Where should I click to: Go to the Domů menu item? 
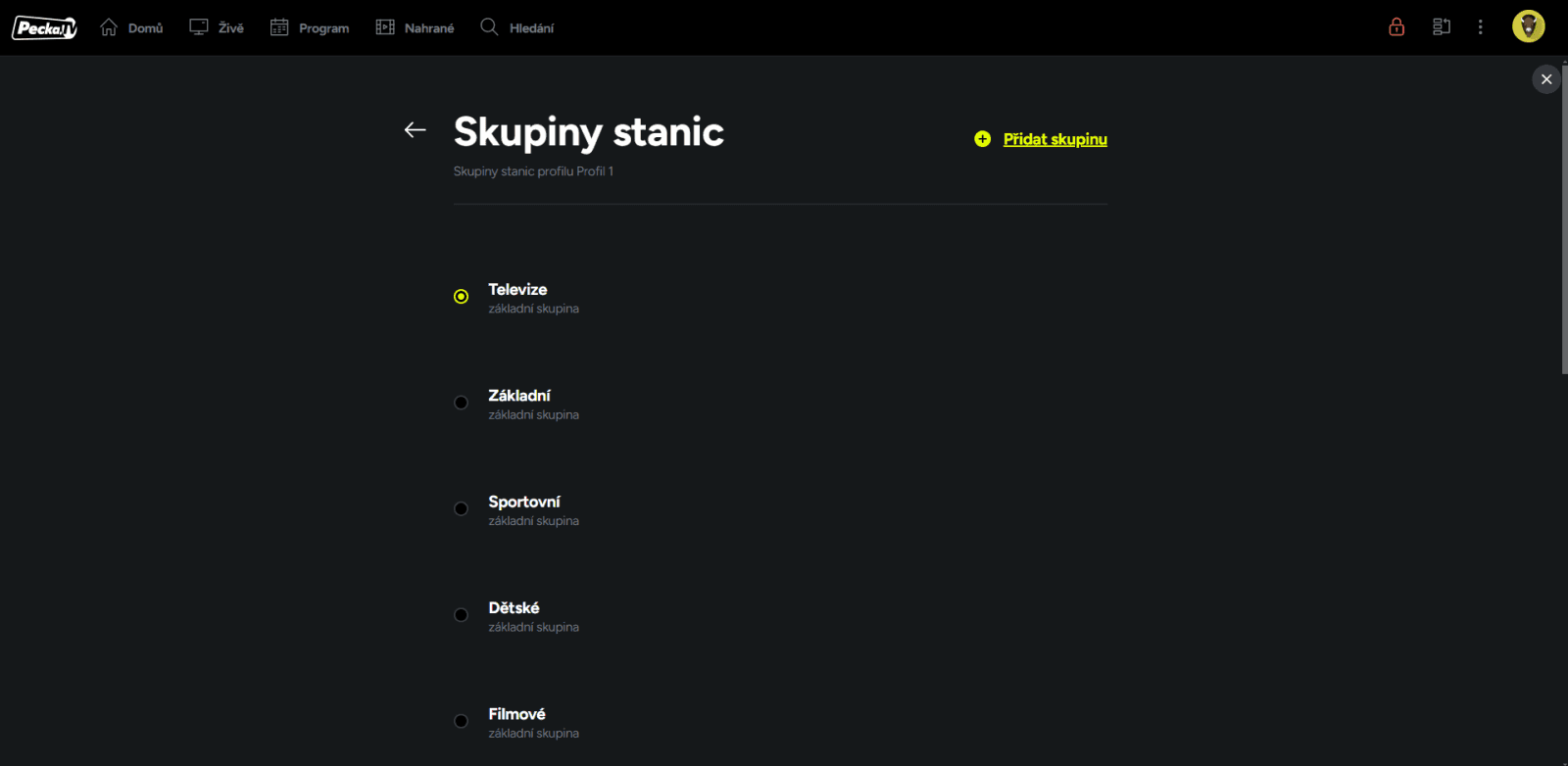[145, 28]
